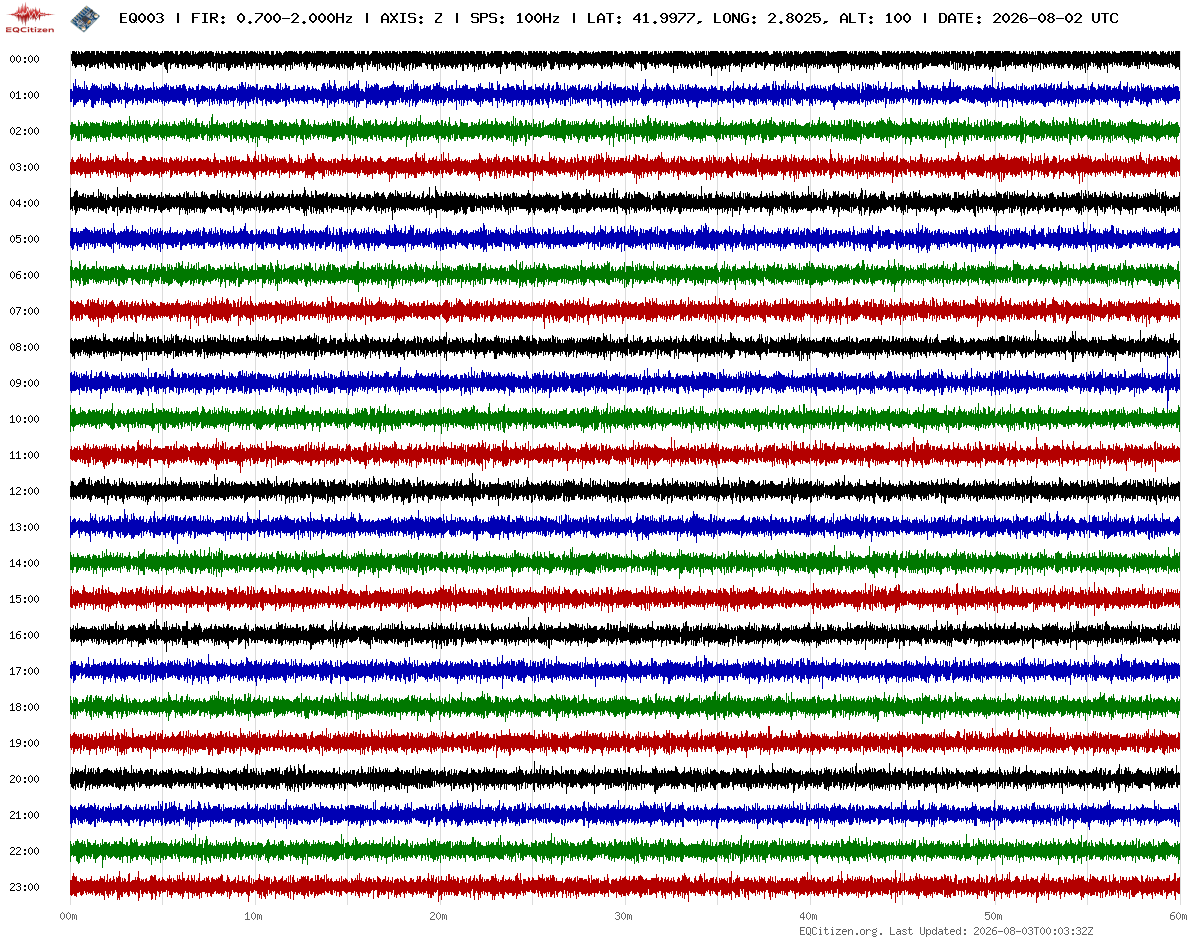The height and width of the screenshot is (940, 1200).
Task: Click the 05:00 hour label
Action: 24,240
